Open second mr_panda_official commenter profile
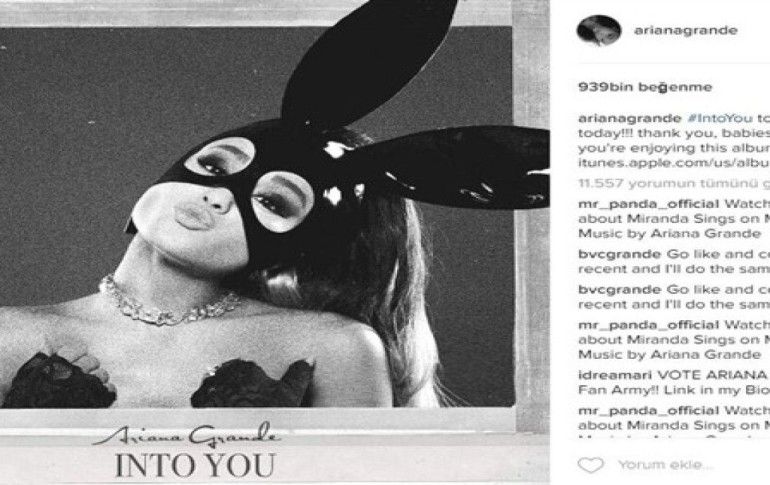The height and width of the screenshot is (485, 770). [x=648, y=325]
